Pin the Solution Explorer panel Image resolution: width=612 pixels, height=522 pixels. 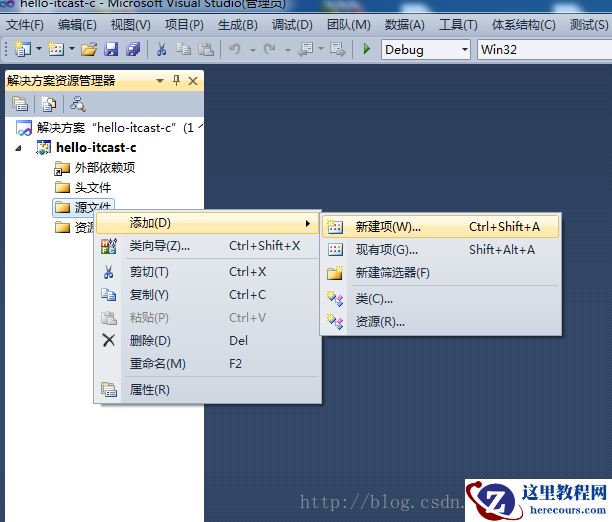(x=176, y=81)
